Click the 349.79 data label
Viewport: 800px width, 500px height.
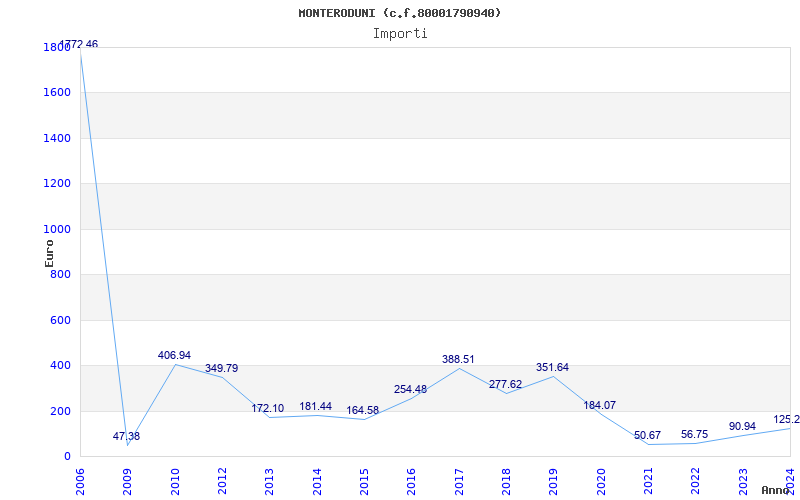[x=221, y=368]
